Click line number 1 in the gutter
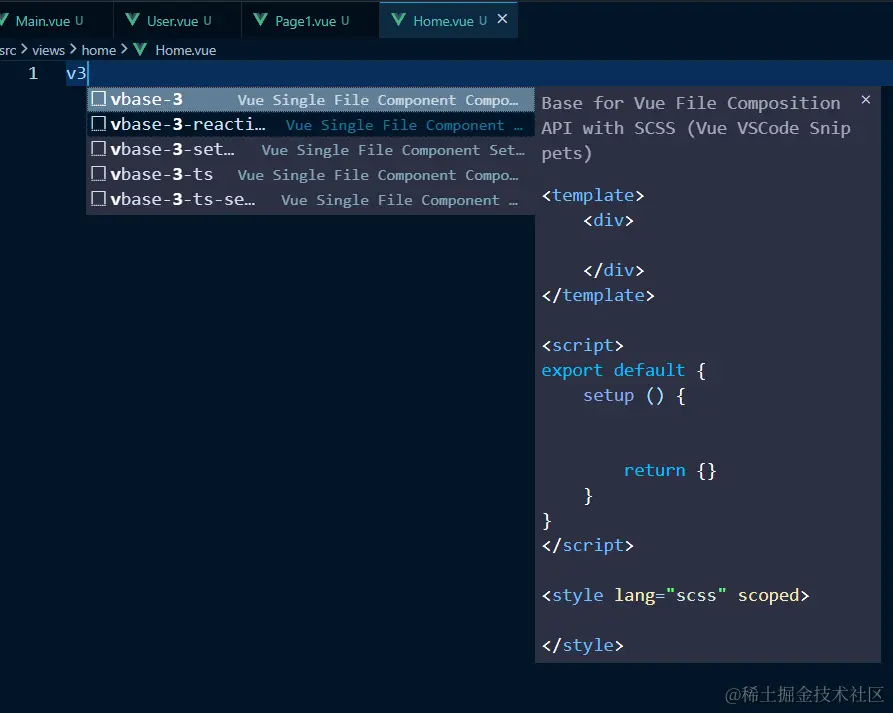The width and height of the screenshot is (893, 713). 33,73
